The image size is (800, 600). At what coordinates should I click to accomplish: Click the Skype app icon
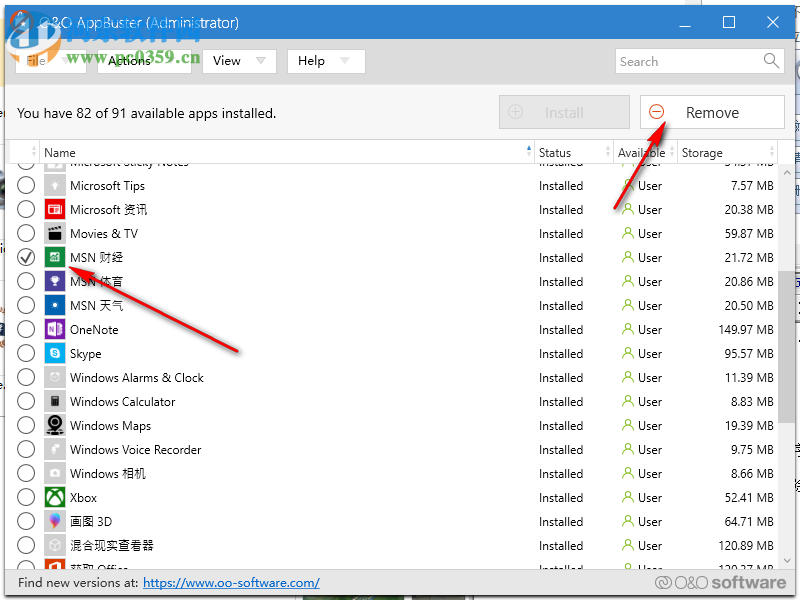[56, 353]
